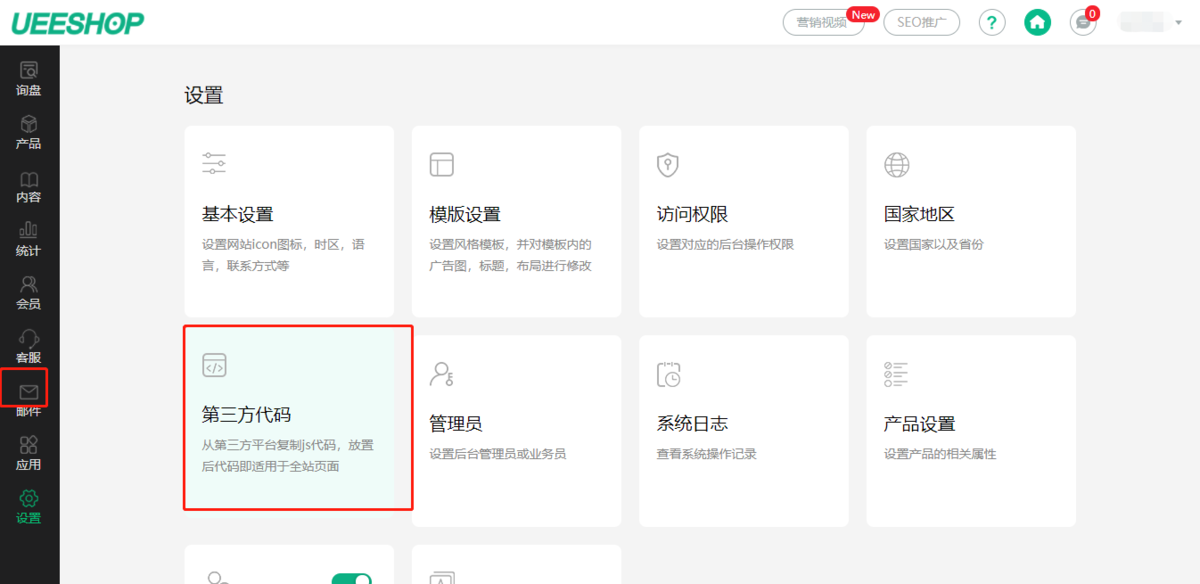Click the UEESHOP logo

click(78, 22)
